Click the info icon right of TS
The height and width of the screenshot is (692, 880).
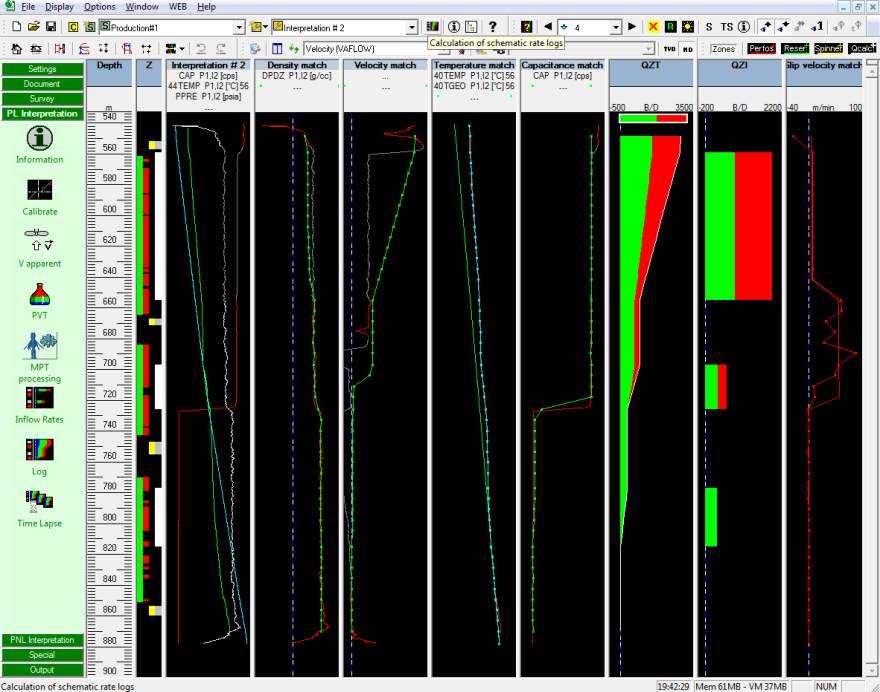[x=744, y=26]
